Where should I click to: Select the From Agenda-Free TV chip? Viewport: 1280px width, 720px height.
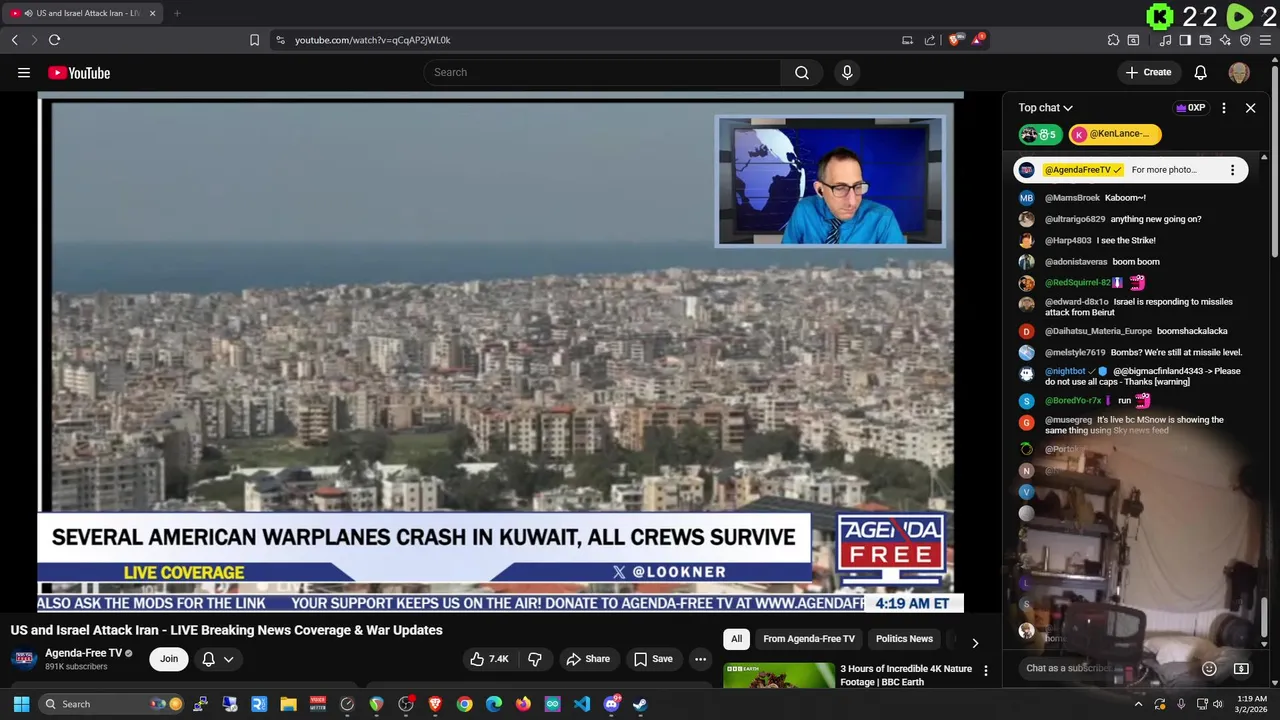pyautogui.click(x=809, y=639)
